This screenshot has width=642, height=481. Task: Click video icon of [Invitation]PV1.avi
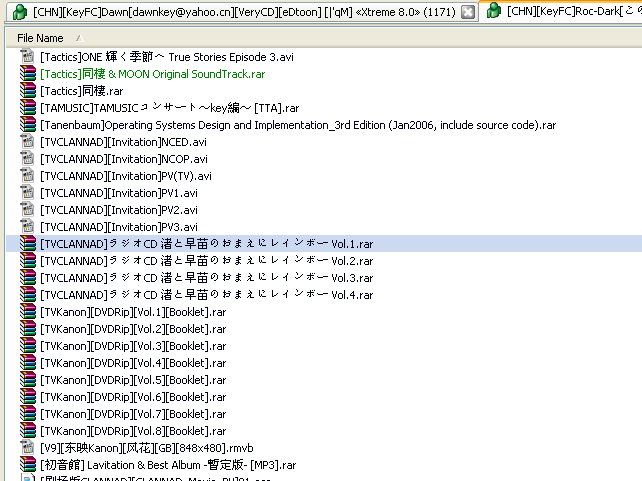pos(27,192)
